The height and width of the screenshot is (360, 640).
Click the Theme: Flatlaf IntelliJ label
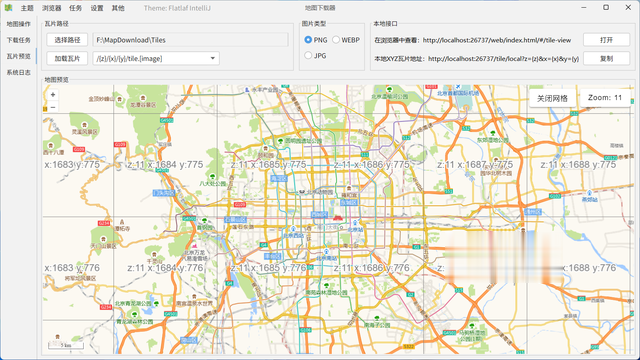[177, 8]
